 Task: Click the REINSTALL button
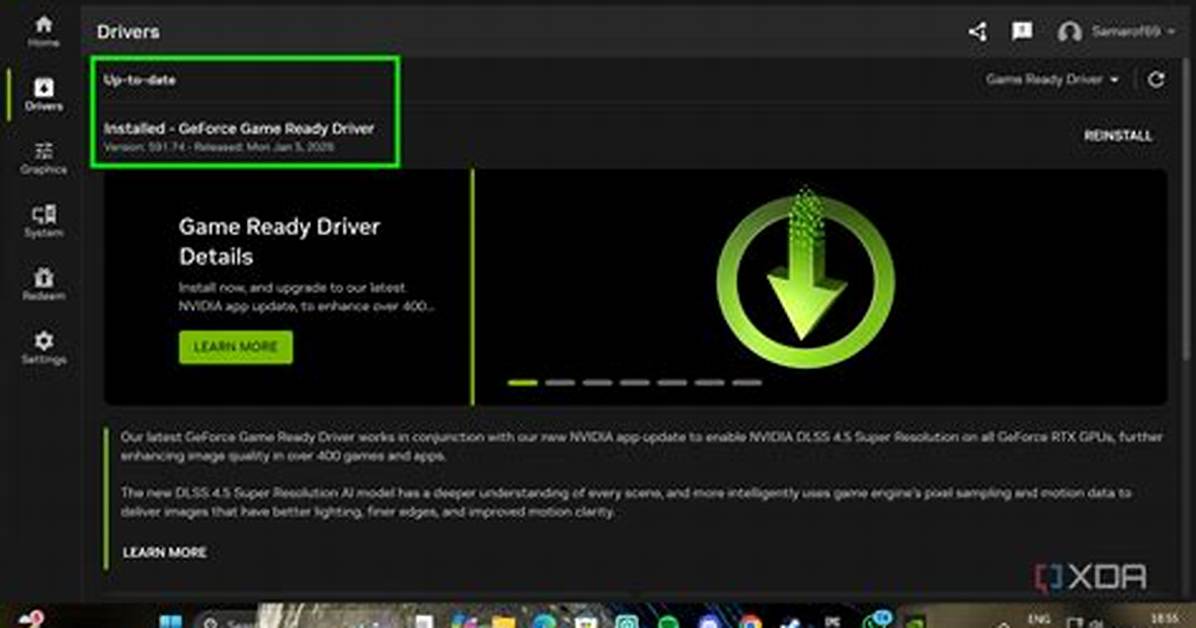(1117, 135)
